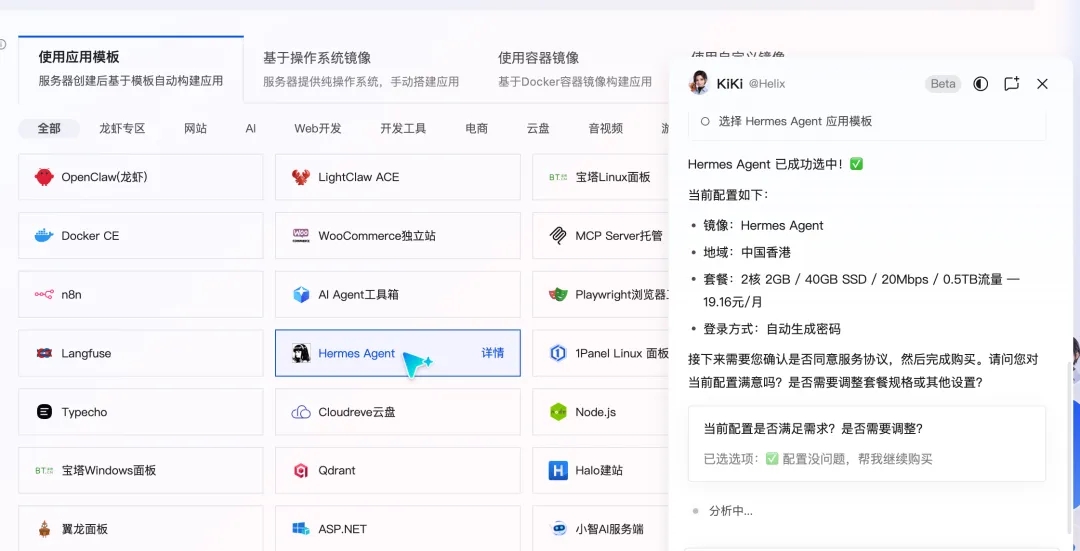The image size is (1080, 551).
Task: Click the Qdrant template name
Action: (x=337, y=470)
